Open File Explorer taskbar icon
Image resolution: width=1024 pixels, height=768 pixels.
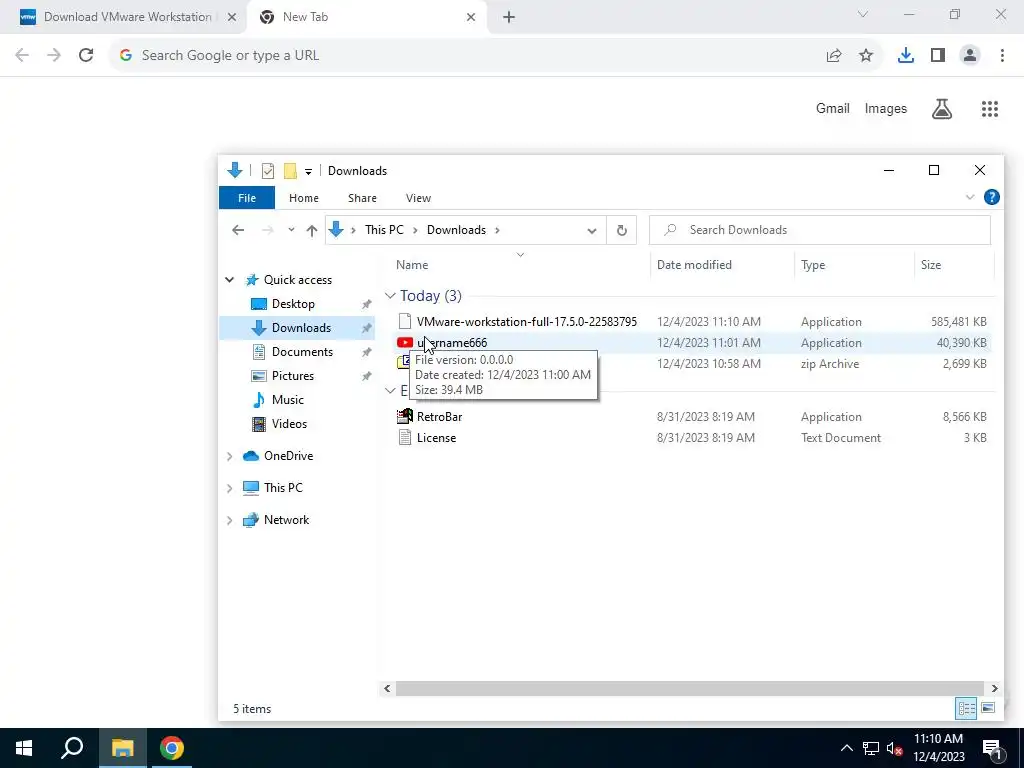[122, 748]
